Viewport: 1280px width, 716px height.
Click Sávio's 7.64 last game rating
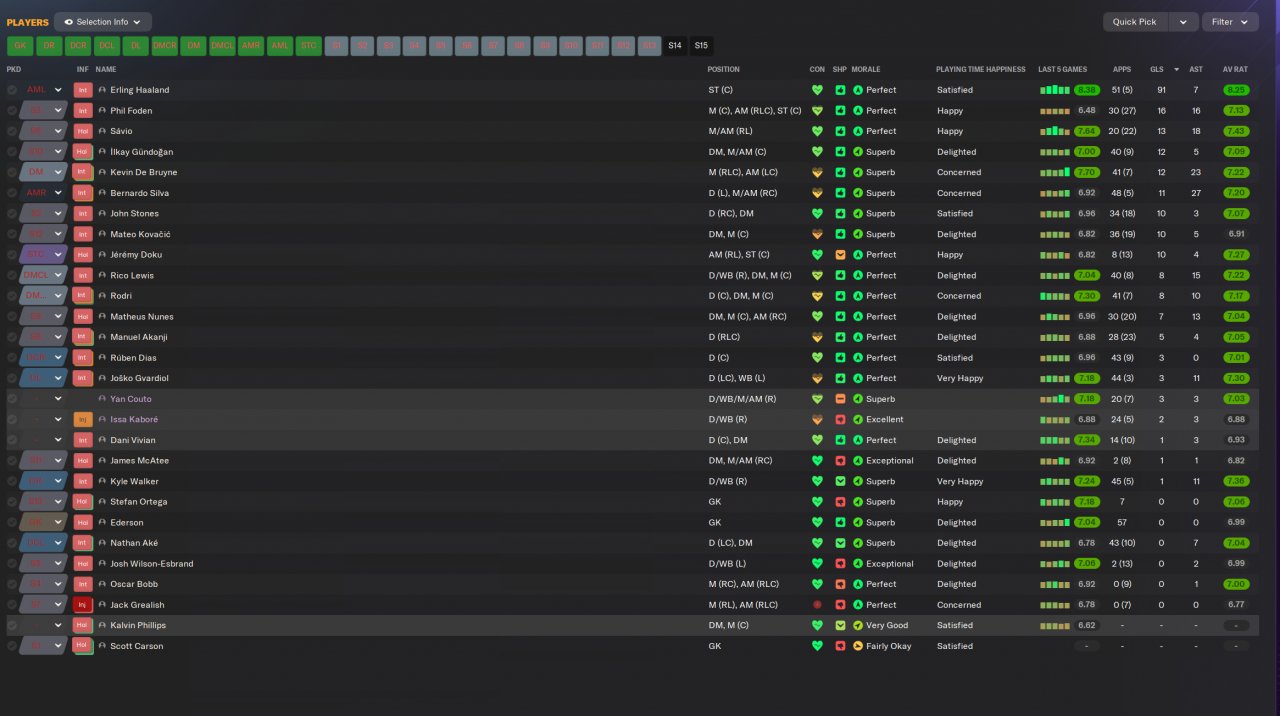pos(1087,131)
